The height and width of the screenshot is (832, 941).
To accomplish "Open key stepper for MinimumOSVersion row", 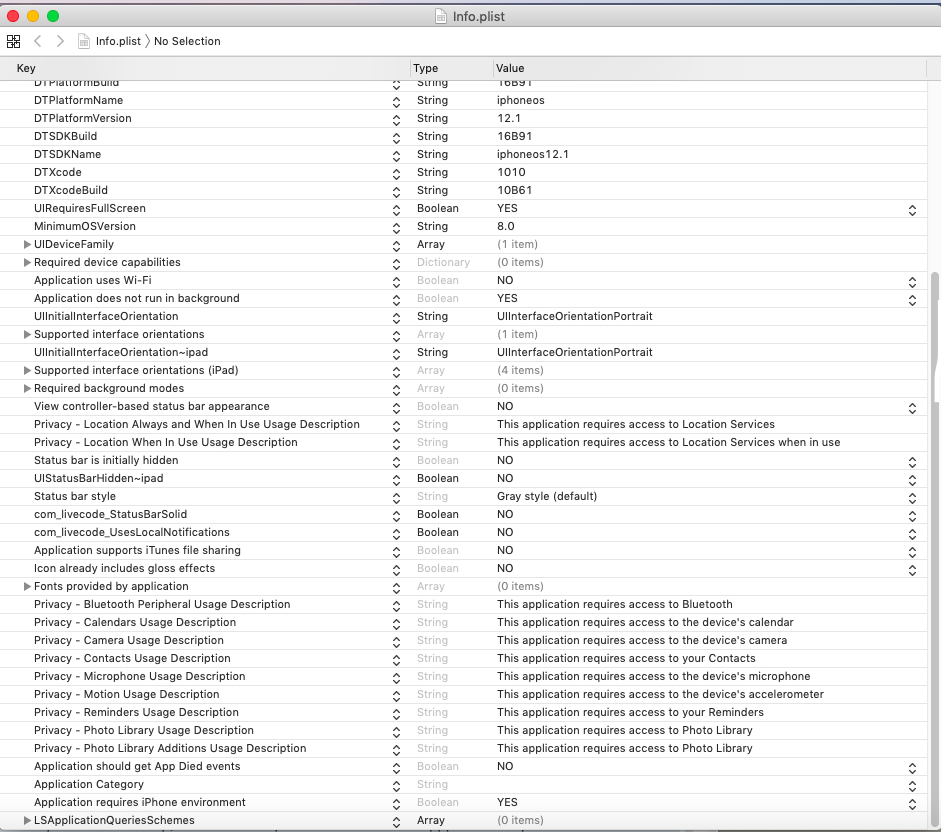I will (x=396, y=227).
